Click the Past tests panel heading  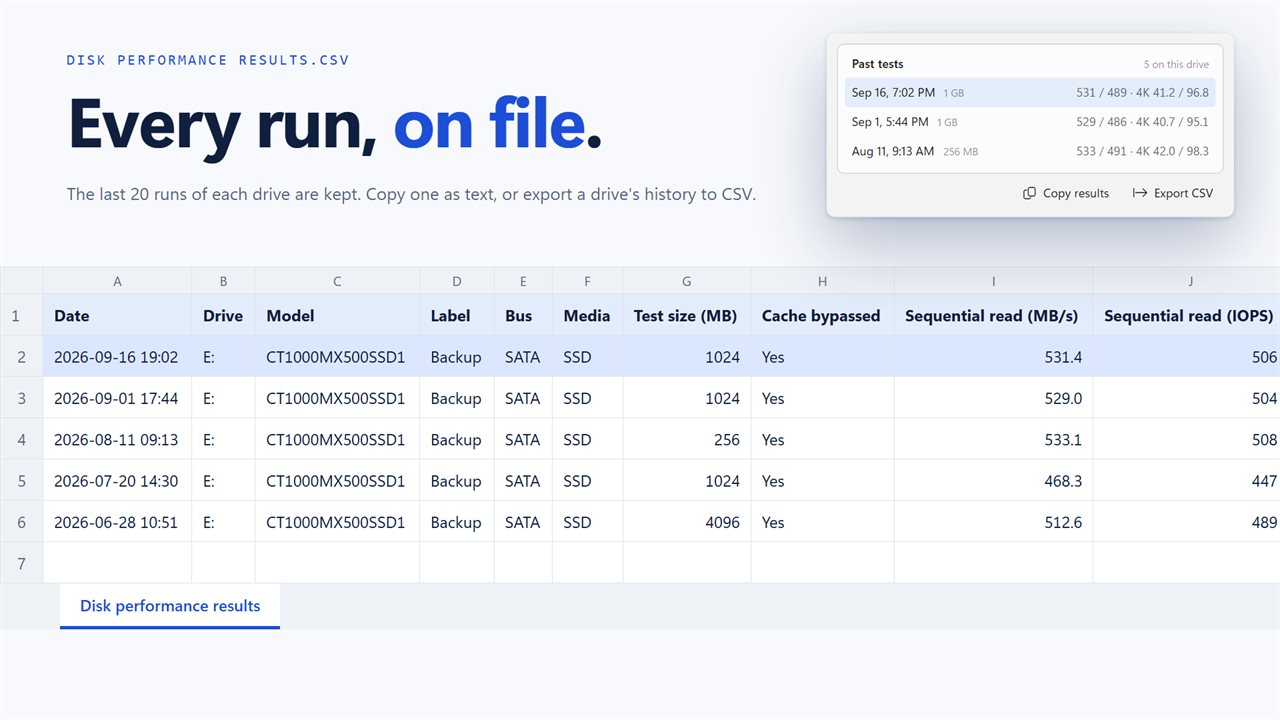877,64
